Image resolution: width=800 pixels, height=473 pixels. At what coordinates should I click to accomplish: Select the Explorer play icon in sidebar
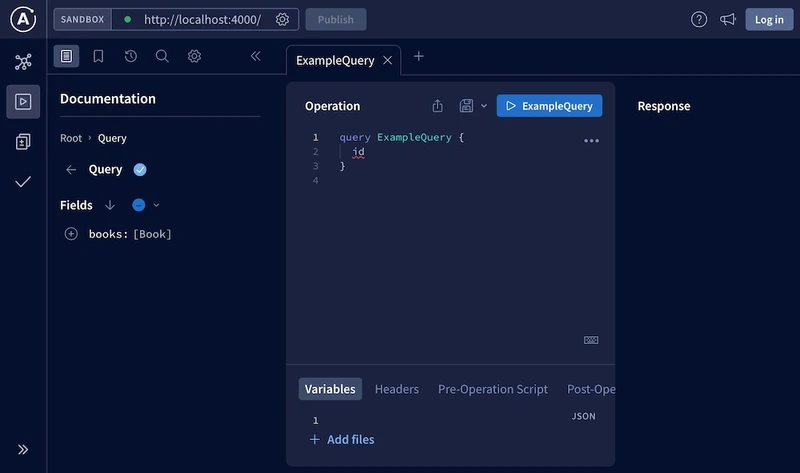(23, 102)
